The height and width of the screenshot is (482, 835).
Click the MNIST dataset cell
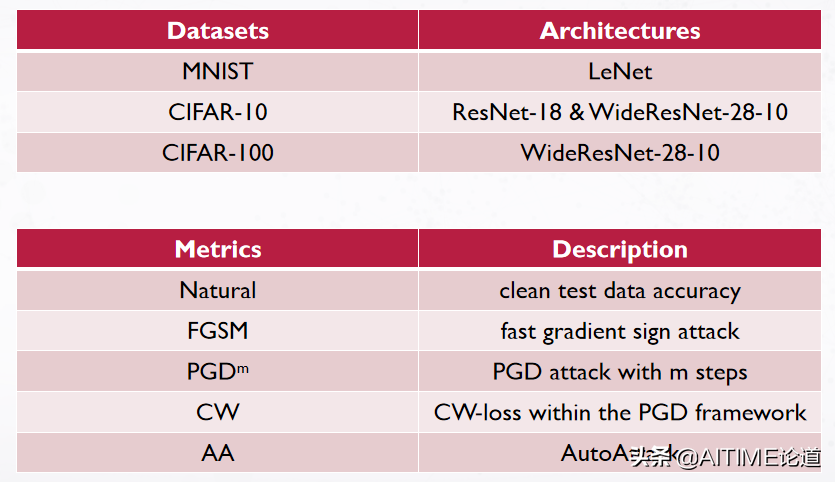pos(217,71)
